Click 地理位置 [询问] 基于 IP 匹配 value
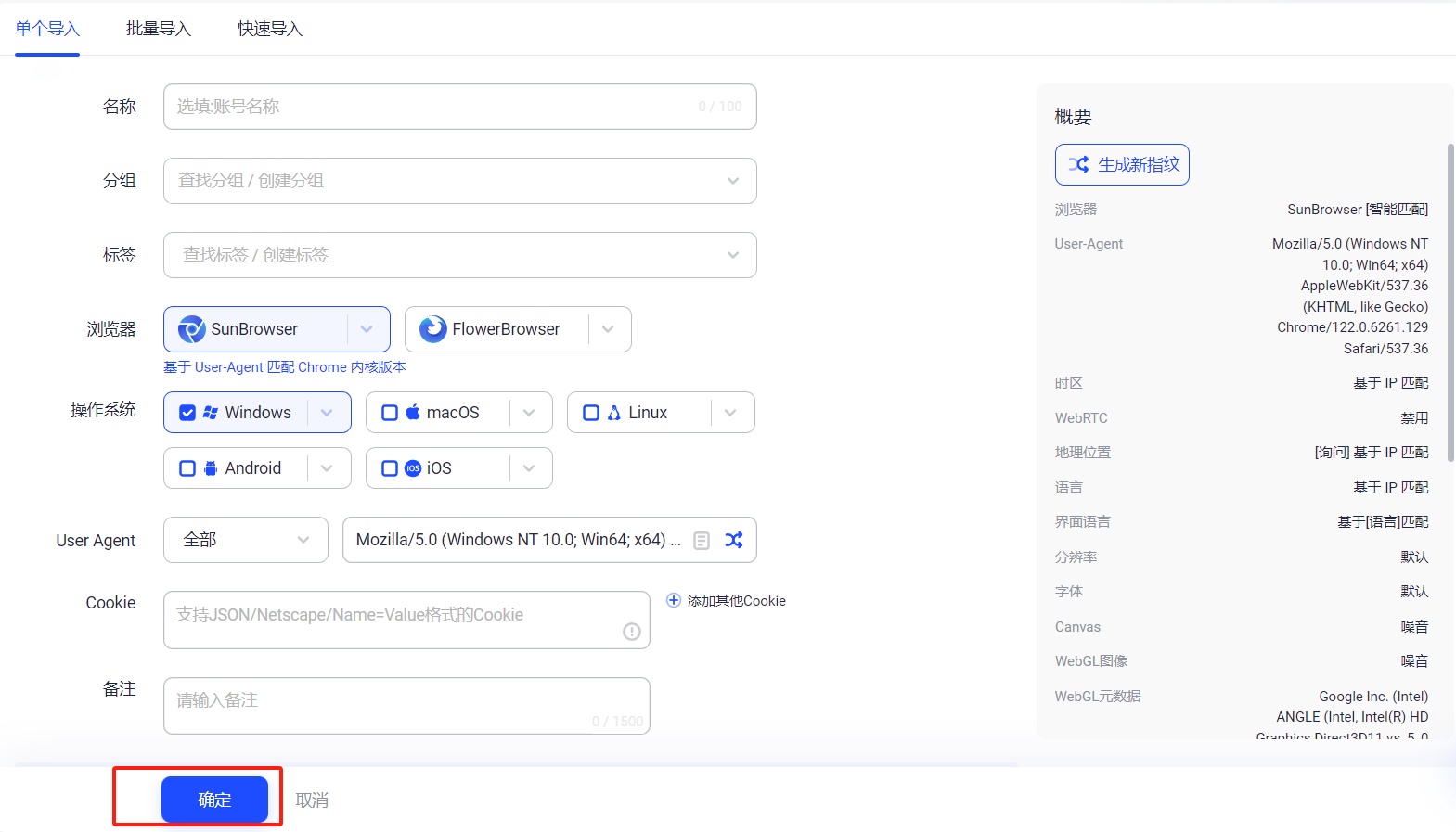This screenshot has width=1456, height=832. coord(1372,453)
